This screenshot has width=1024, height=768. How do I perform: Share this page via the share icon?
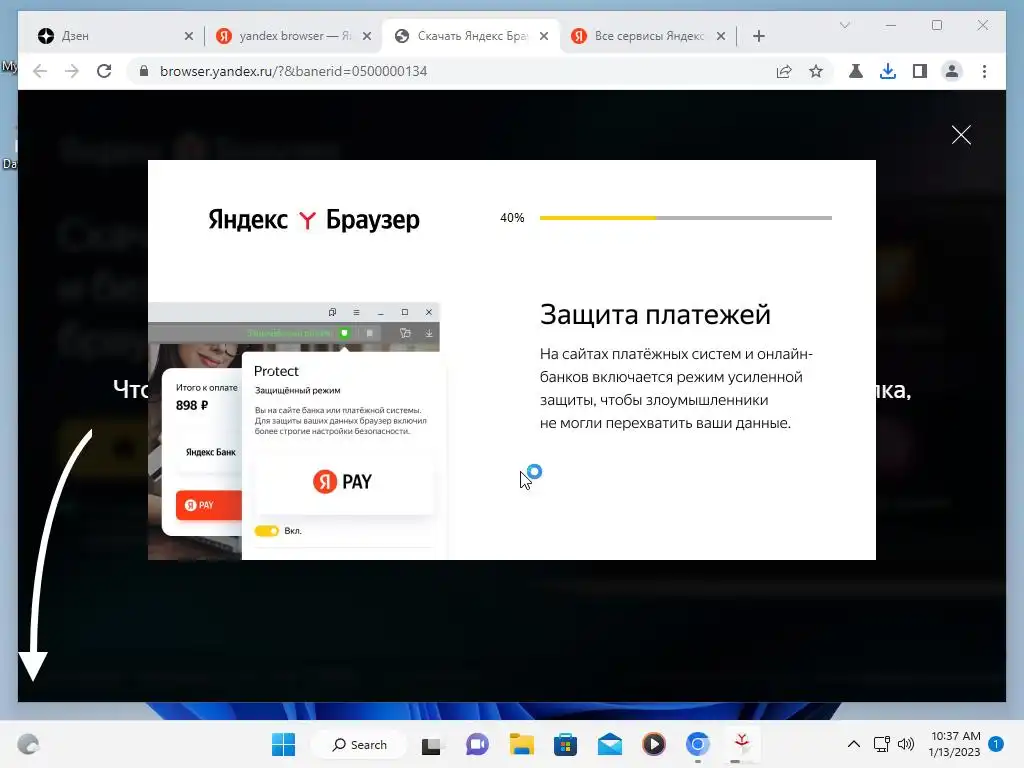(x=784, y=71)
